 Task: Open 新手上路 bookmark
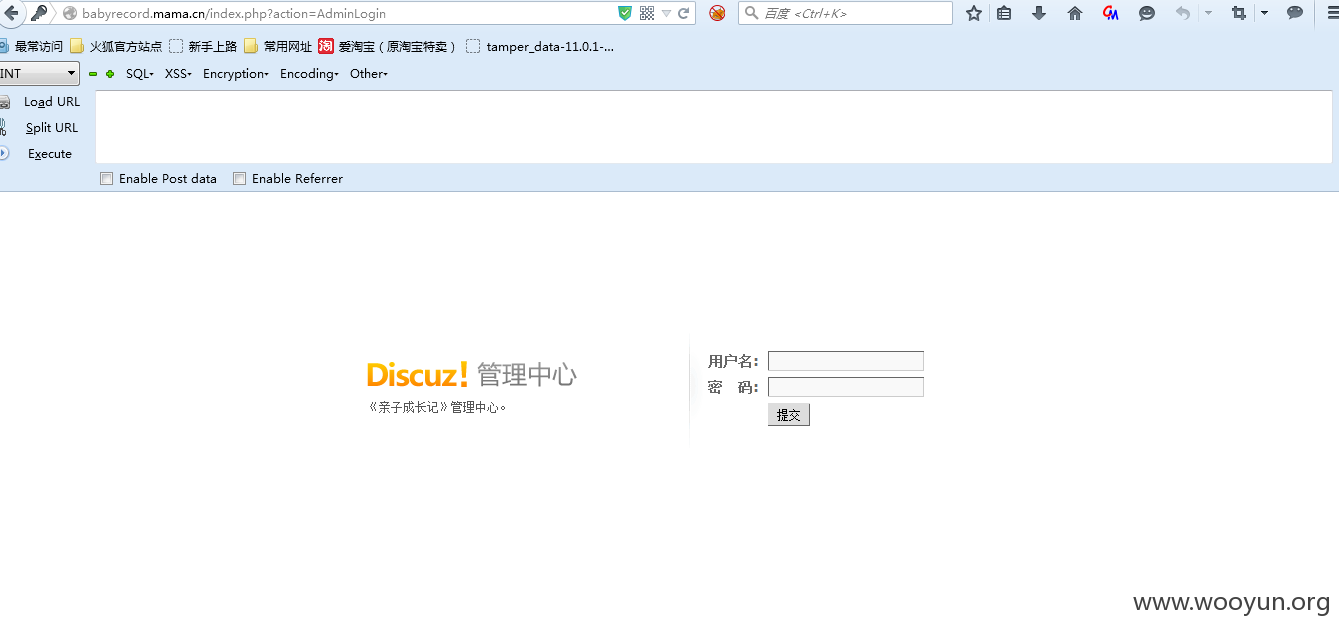tap(203, 46)
